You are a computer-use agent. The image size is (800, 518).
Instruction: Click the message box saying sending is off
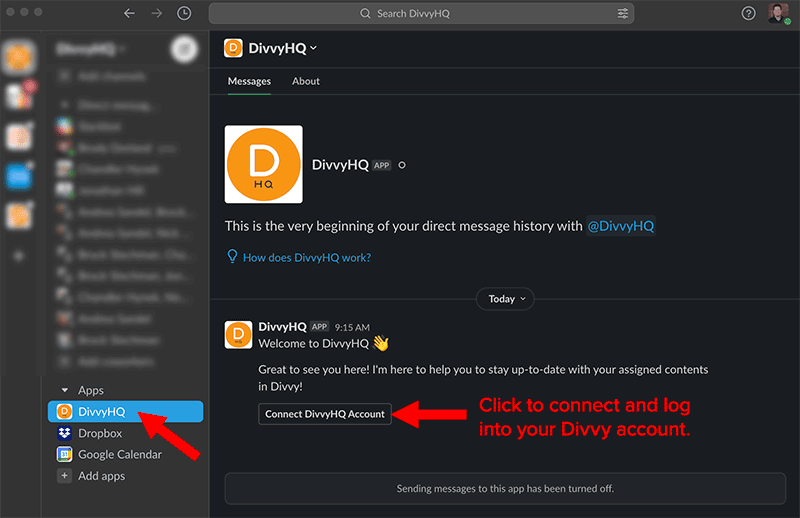point(505,488)
